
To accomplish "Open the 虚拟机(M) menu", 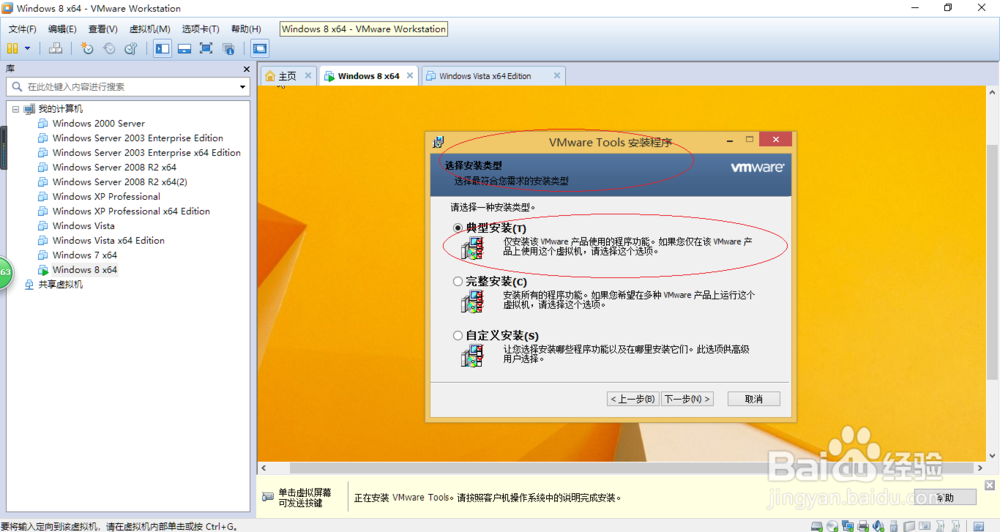I will (149, 29).
